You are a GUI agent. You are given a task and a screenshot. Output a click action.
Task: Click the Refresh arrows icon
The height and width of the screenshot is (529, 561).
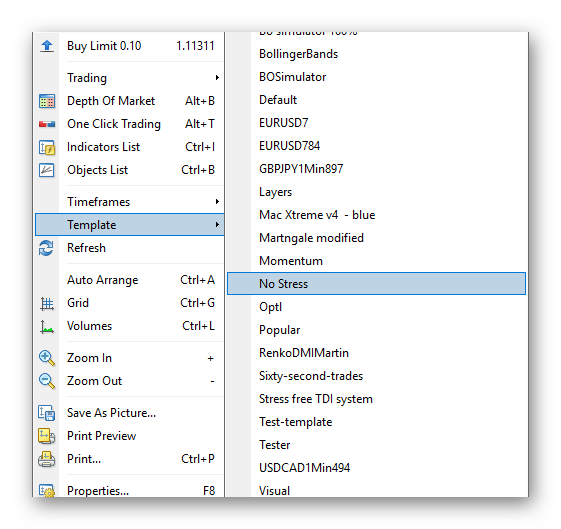(46, 248)
